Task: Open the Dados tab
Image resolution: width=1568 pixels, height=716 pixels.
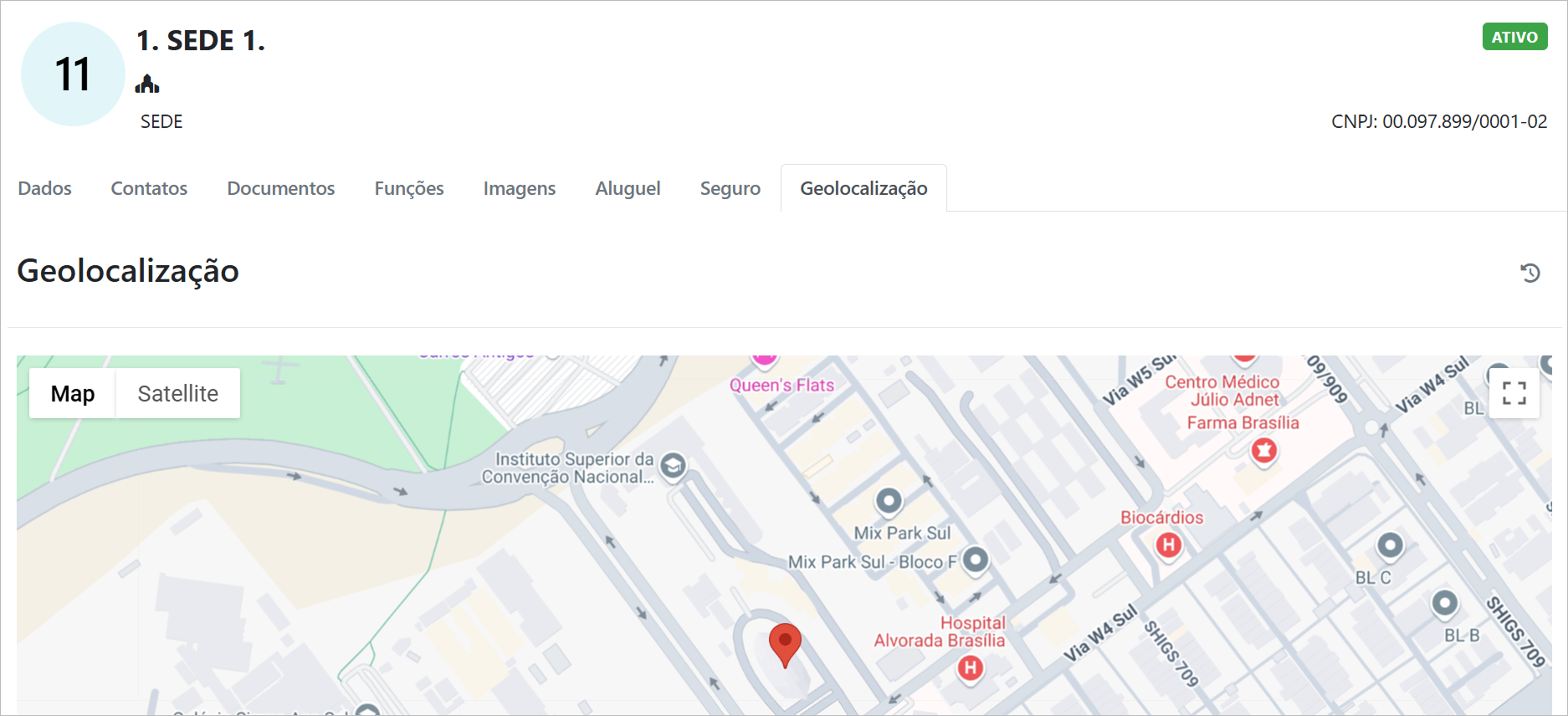Action: tap(45, 188)
